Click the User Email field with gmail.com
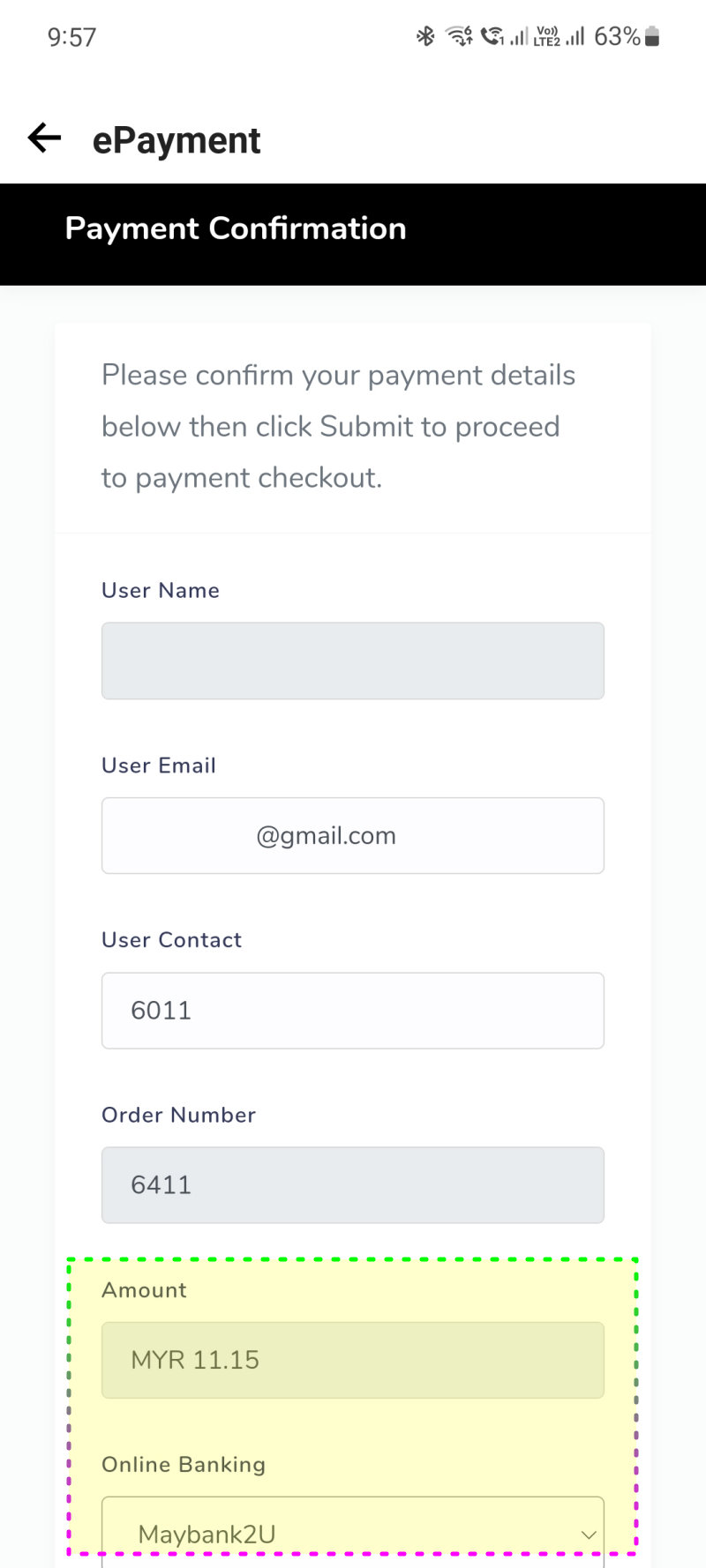706x1568 pixels. point(353,835)
